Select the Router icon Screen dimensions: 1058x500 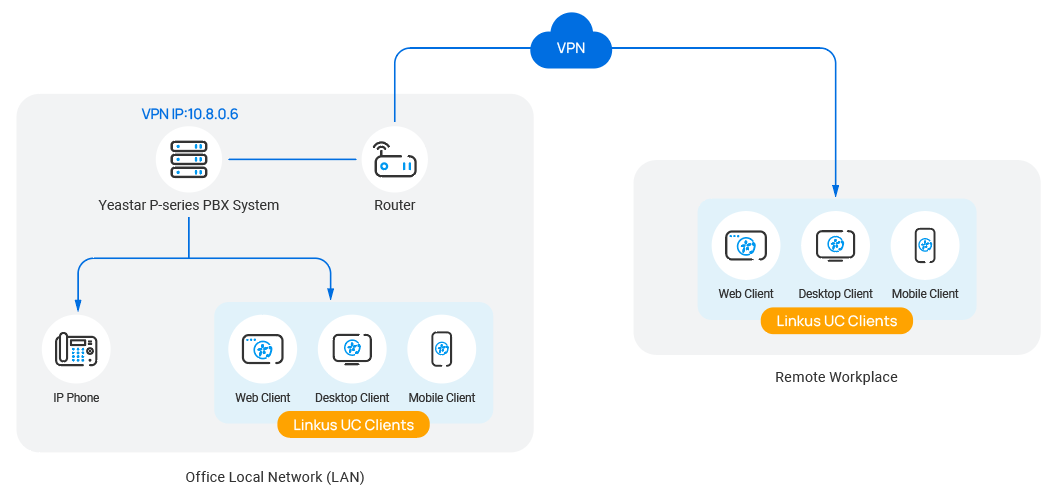coord(394,159)
